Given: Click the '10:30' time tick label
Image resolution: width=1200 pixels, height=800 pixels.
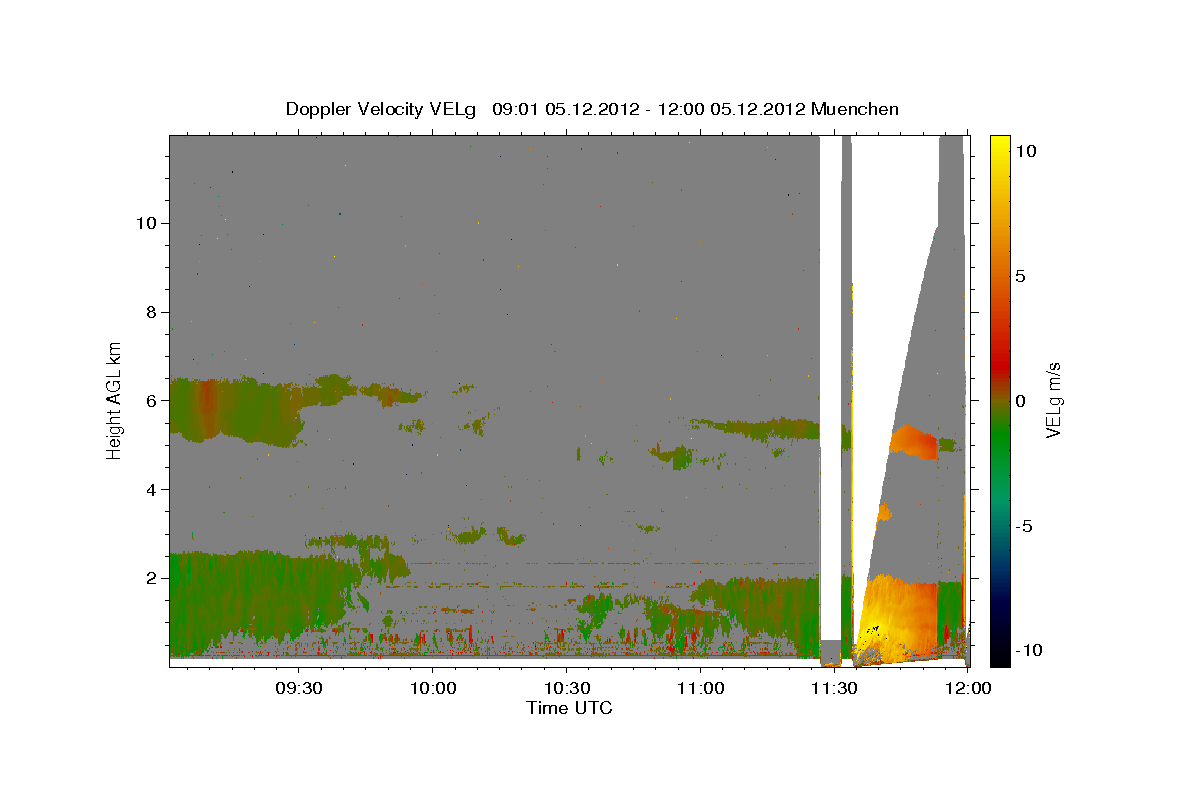Looking at the screenshot, I should click(566, 689).
